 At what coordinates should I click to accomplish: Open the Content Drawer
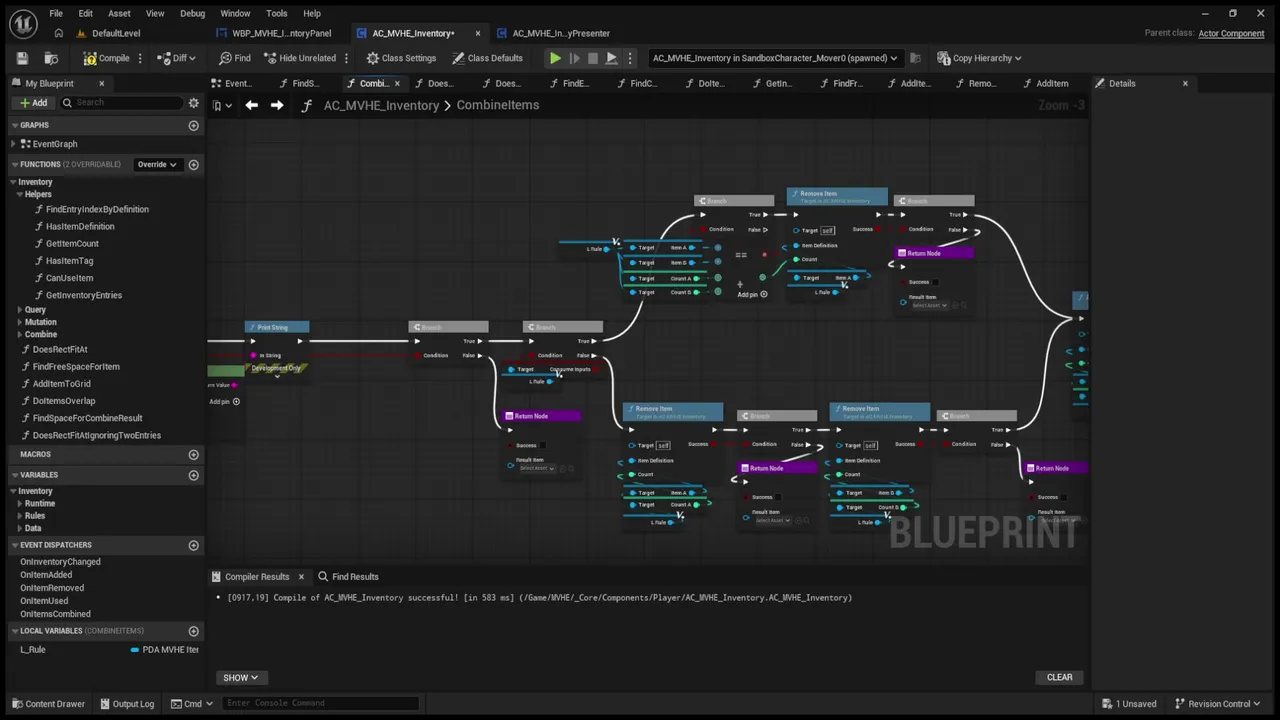(x=47, y=704)
